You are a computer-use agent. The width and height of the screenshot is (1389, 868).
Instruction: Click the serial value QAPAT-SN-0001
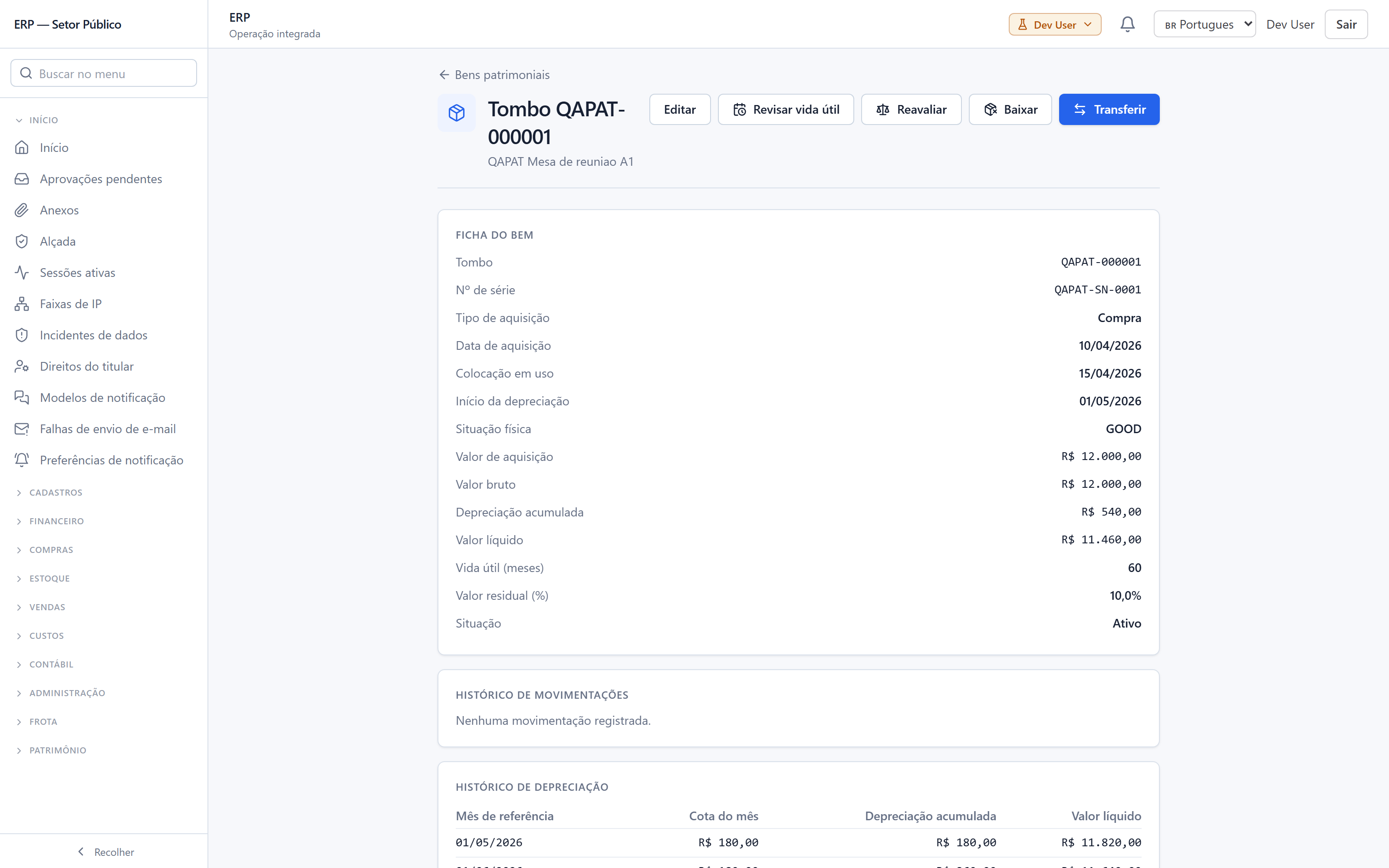coord(1097,289)
